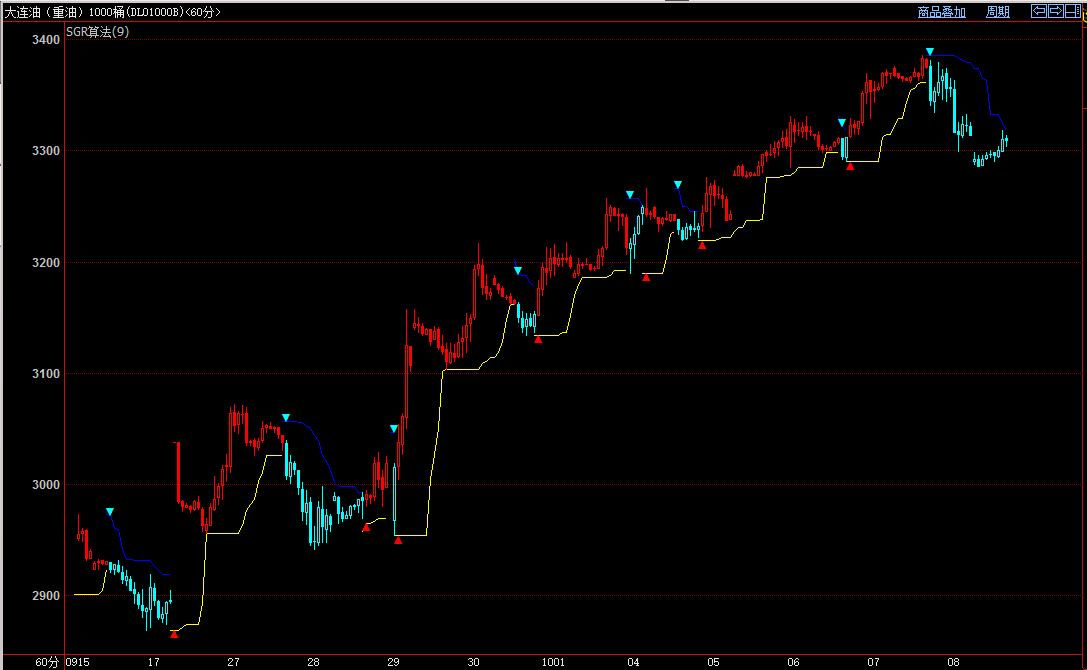Click the 27 date axis label
Image resolution: width=1087 pixels, height=670 pixels.
[x=234, y=662]
